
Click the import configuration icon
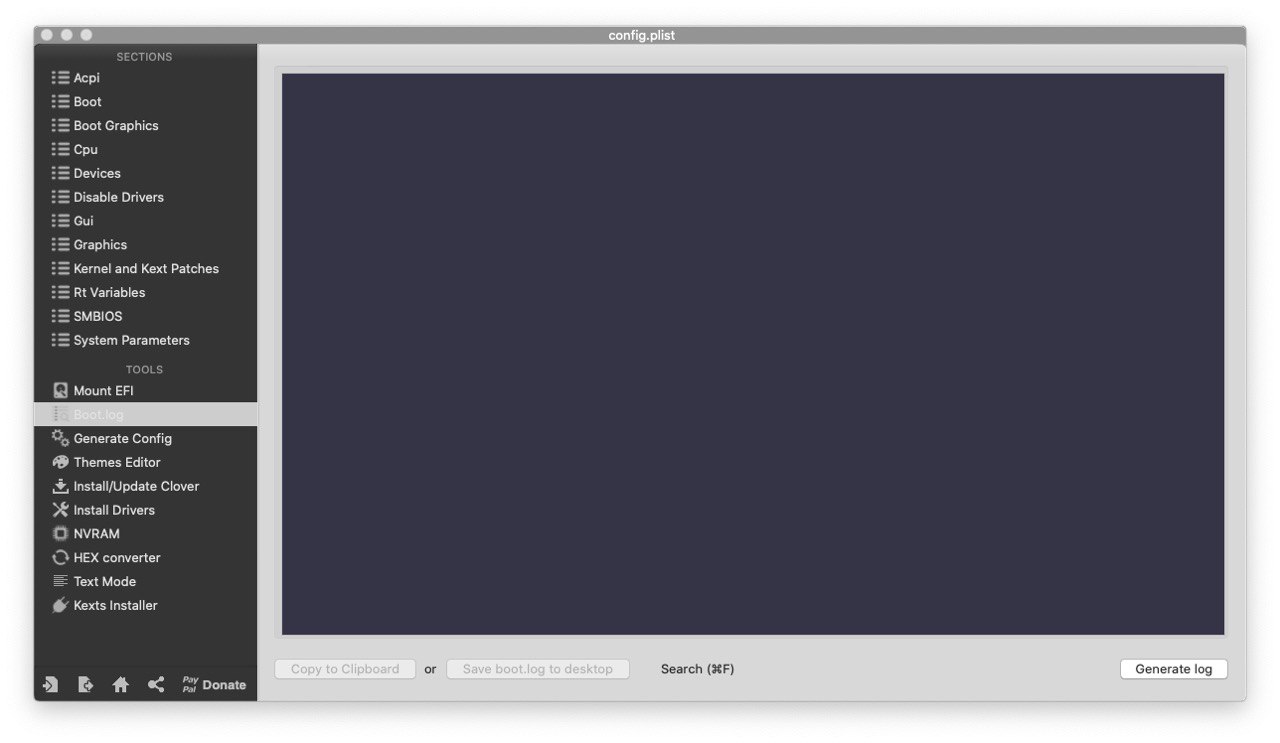point(50,685)
